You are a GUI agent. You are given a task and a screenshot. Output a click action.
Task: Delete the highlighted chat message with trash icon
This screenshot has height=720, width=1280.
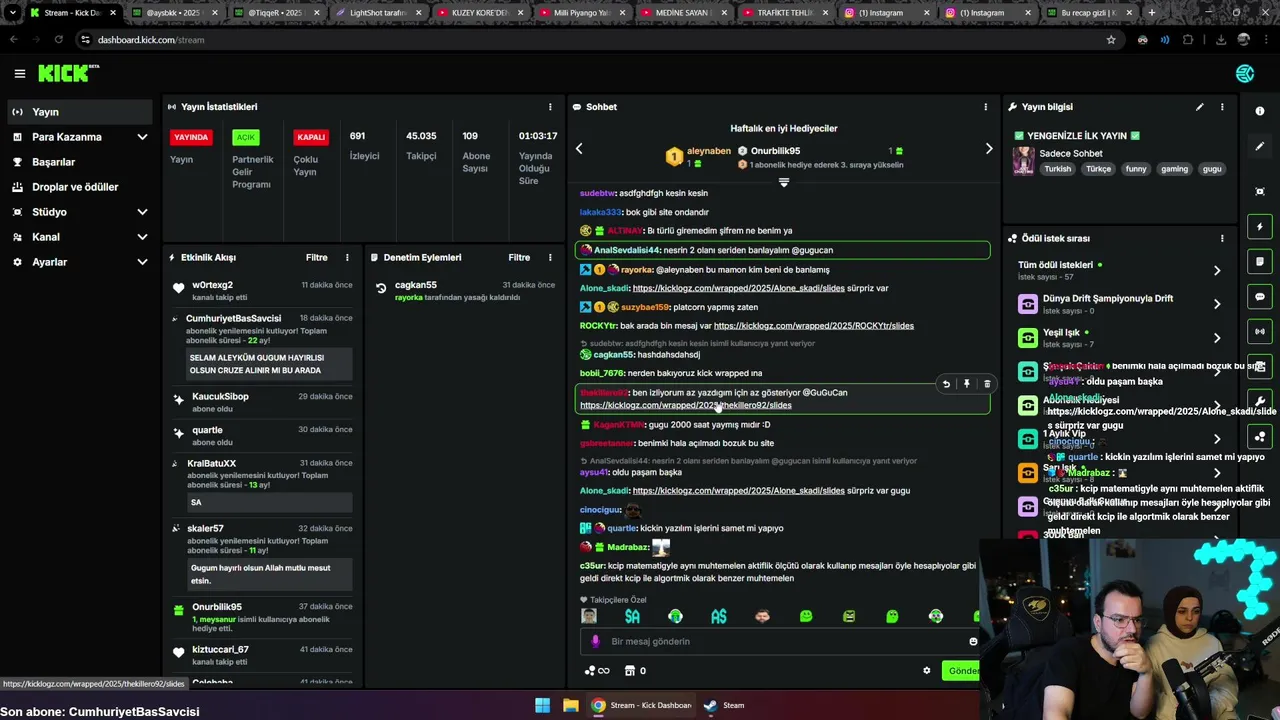(x=987, y=384)
